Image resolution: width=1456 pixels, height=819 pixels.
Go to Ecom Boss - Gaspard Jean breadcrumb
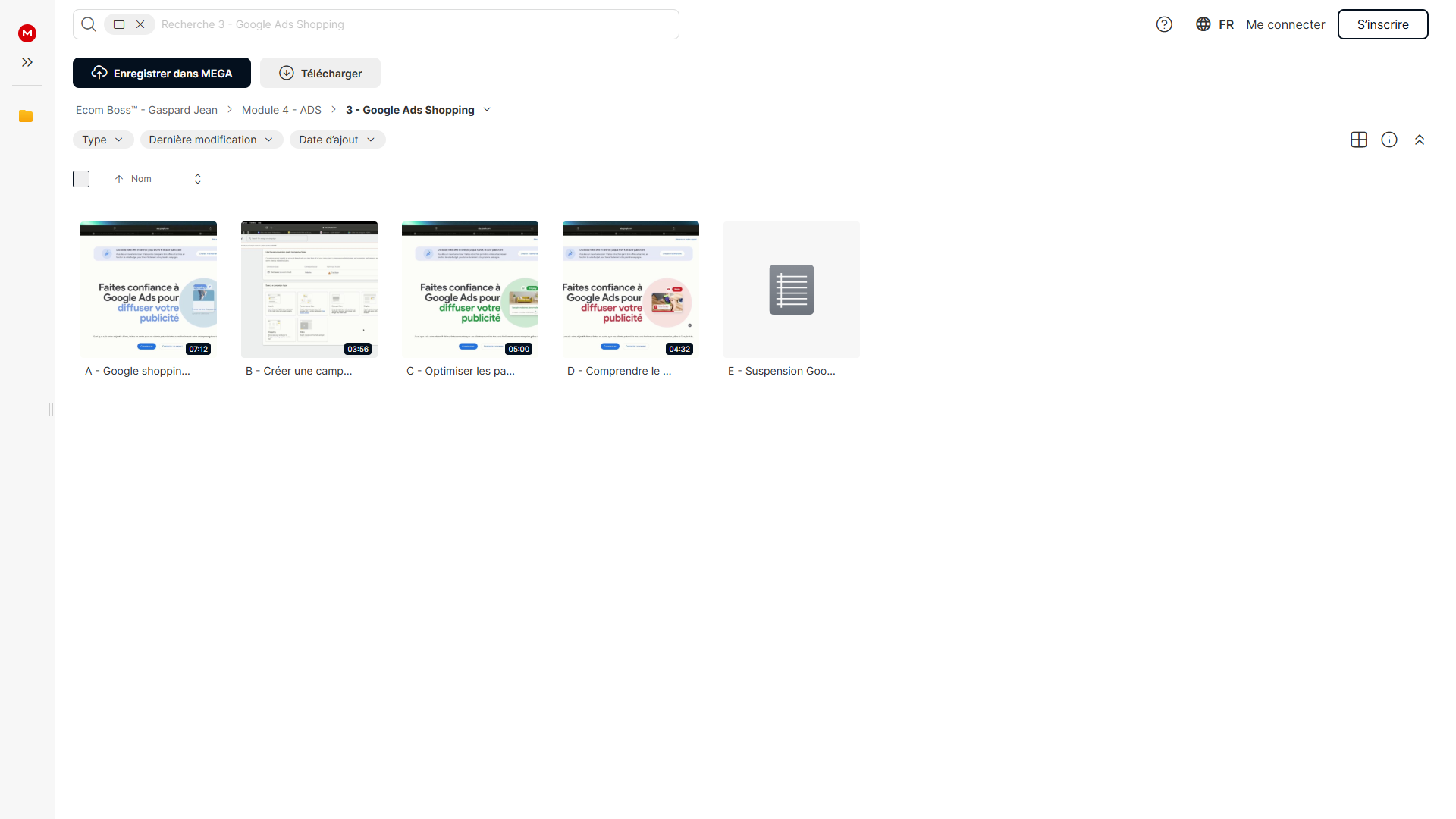(146, 110)
